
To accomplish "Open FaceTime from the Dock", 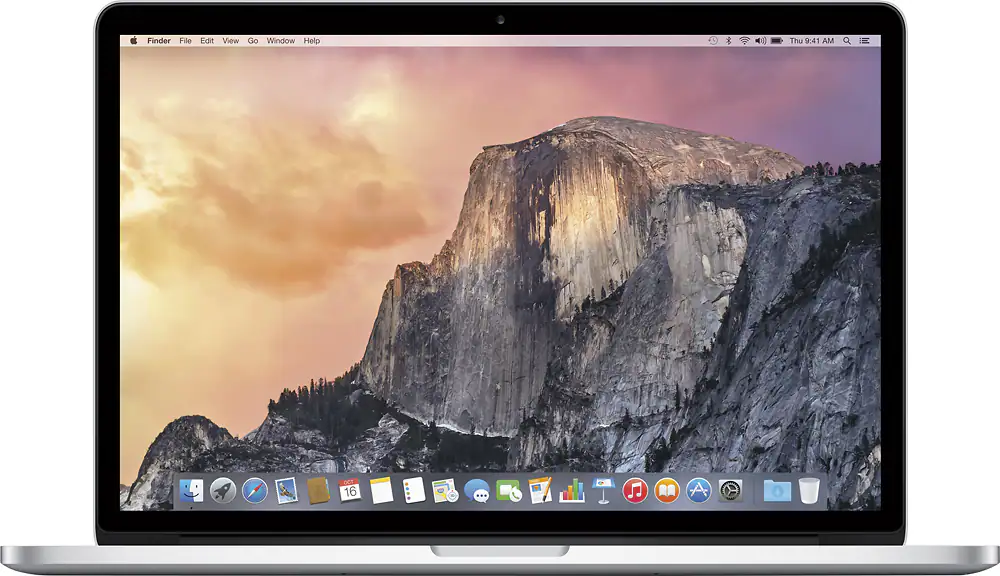I will coord(509,491).
